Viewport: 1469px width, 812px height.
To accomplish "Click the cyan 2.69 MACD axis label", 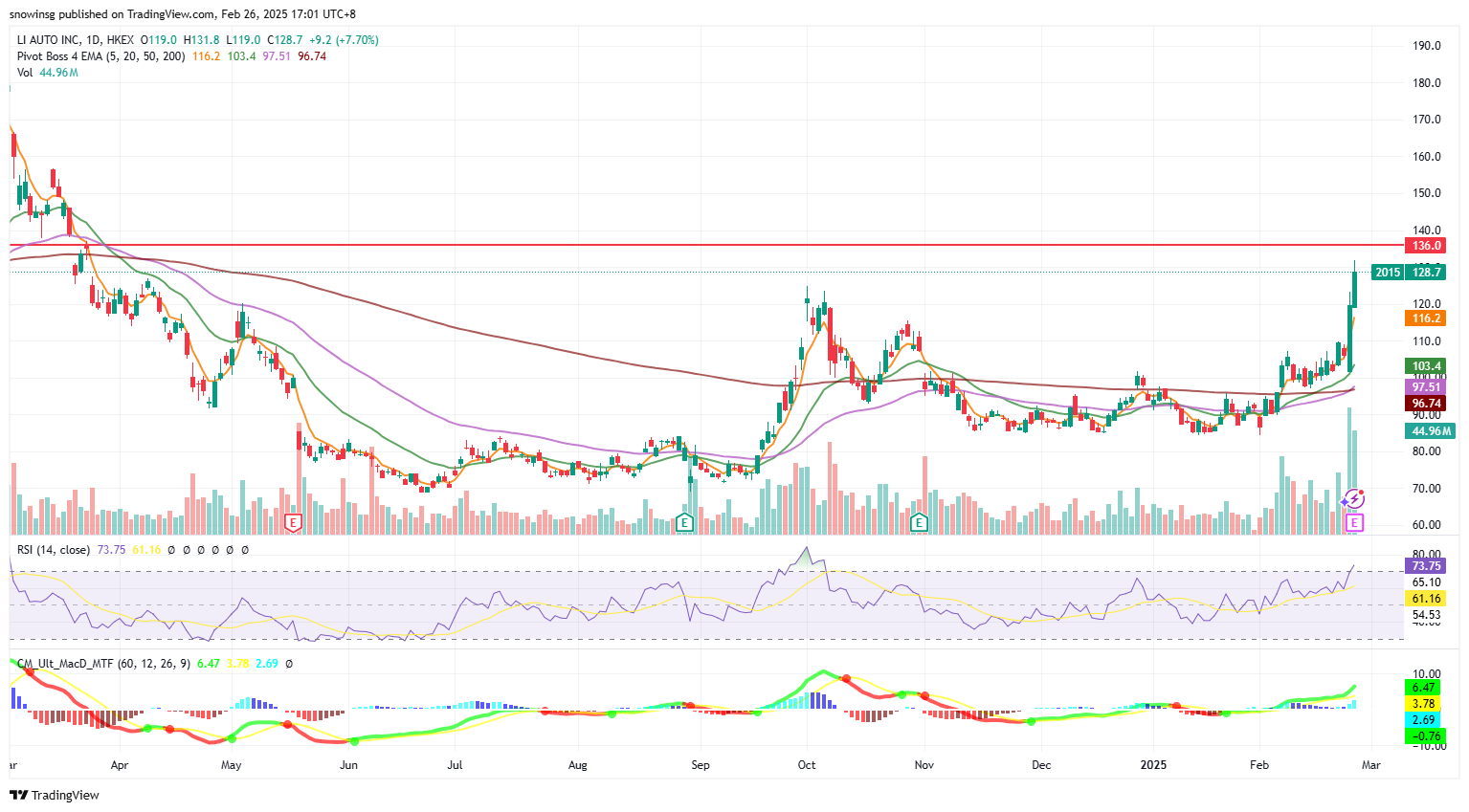I will pos(1424,720).
